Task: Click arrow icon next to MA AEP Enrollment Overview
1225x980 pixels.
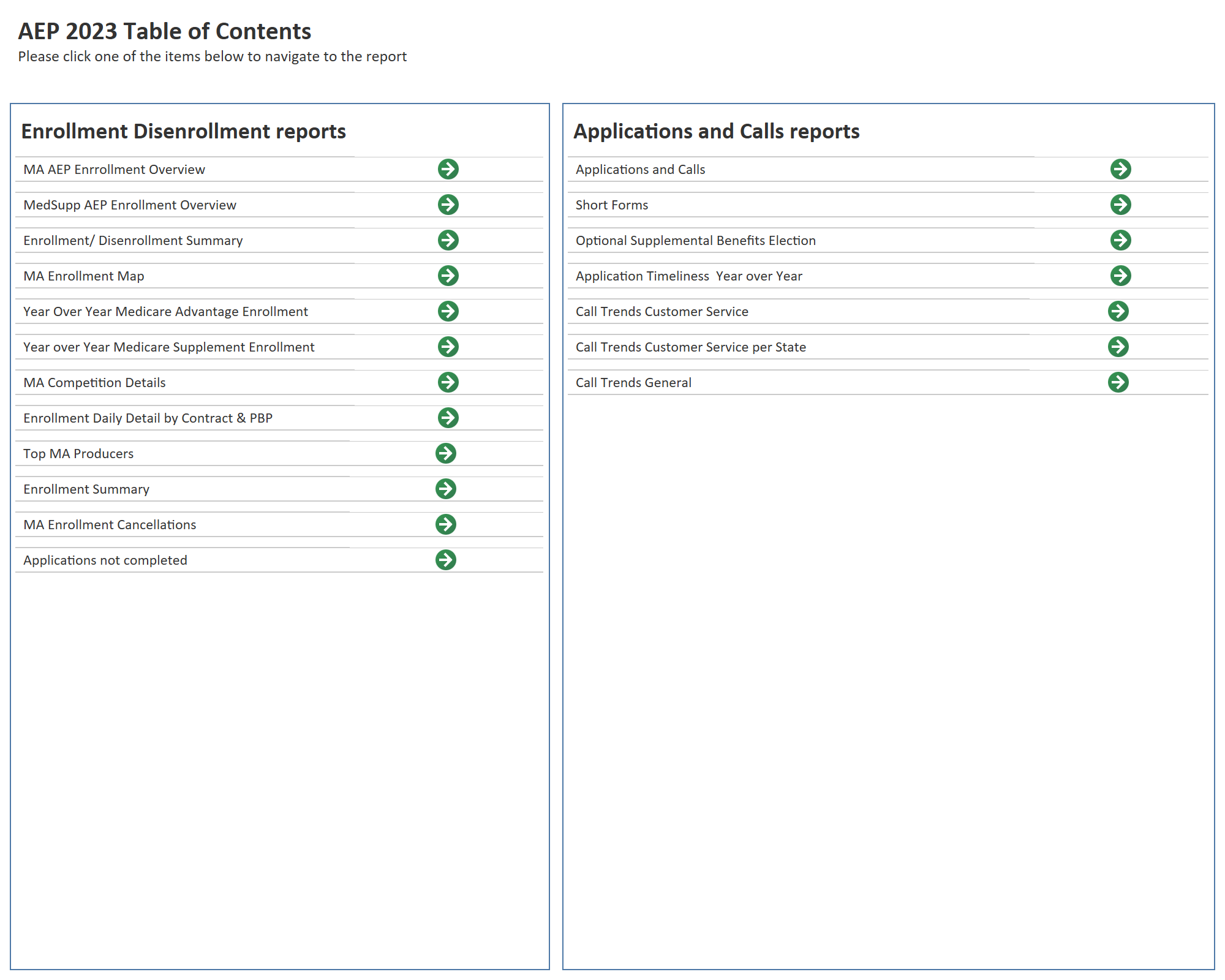Action: tap(448, 169)
